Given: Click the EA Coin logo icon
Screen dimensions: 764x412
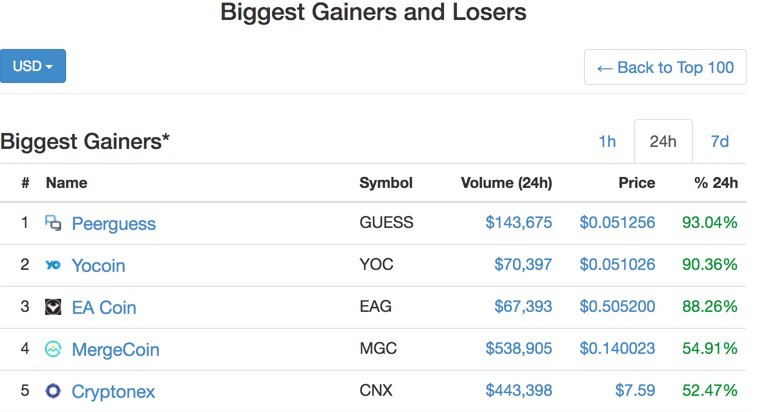Looking at the screenshot, I should click(53, 307).
